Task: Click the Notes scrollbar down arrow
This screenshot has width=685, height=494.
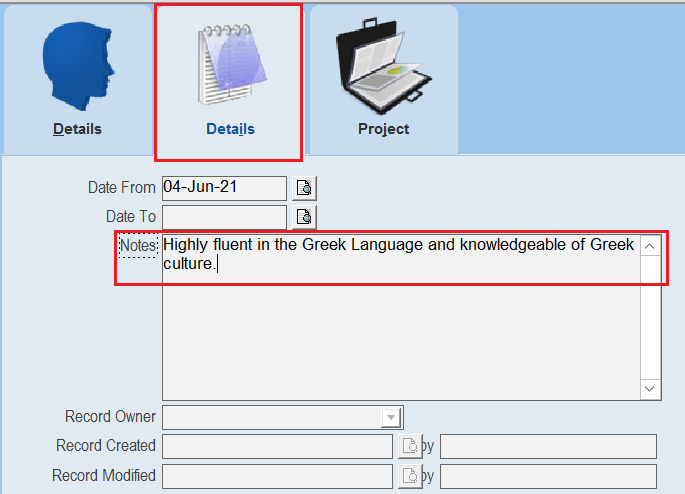Action: point(650,388)
